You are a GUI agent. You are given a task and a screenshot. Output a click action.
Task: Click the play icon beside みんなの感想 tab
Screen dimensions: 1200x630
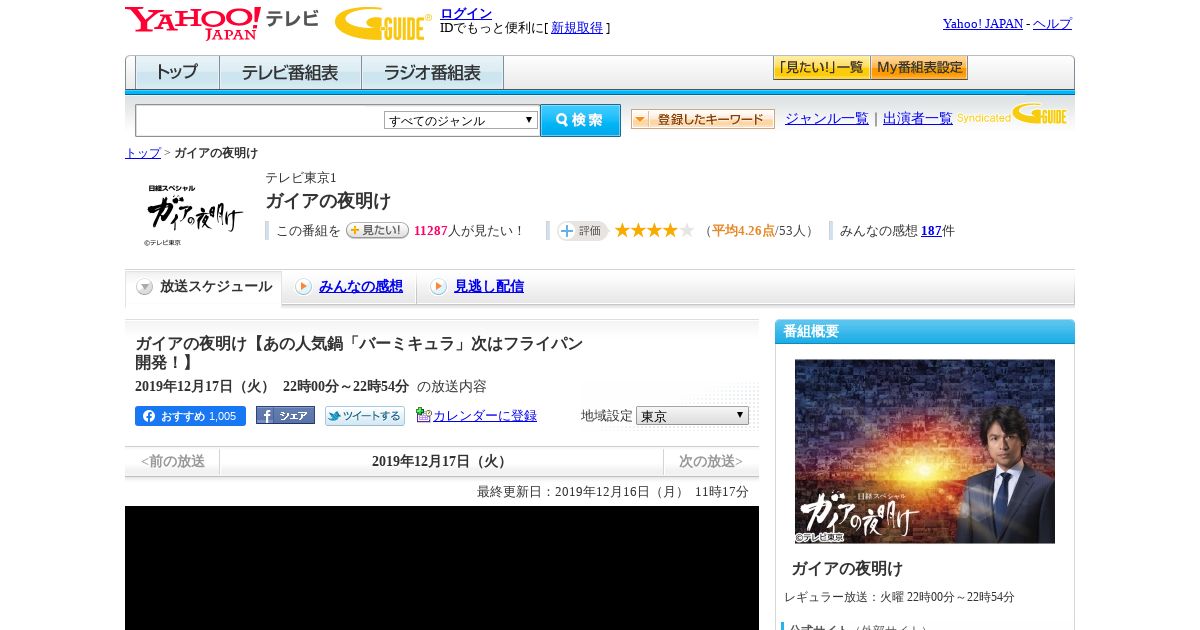click(x=303, y=287)
